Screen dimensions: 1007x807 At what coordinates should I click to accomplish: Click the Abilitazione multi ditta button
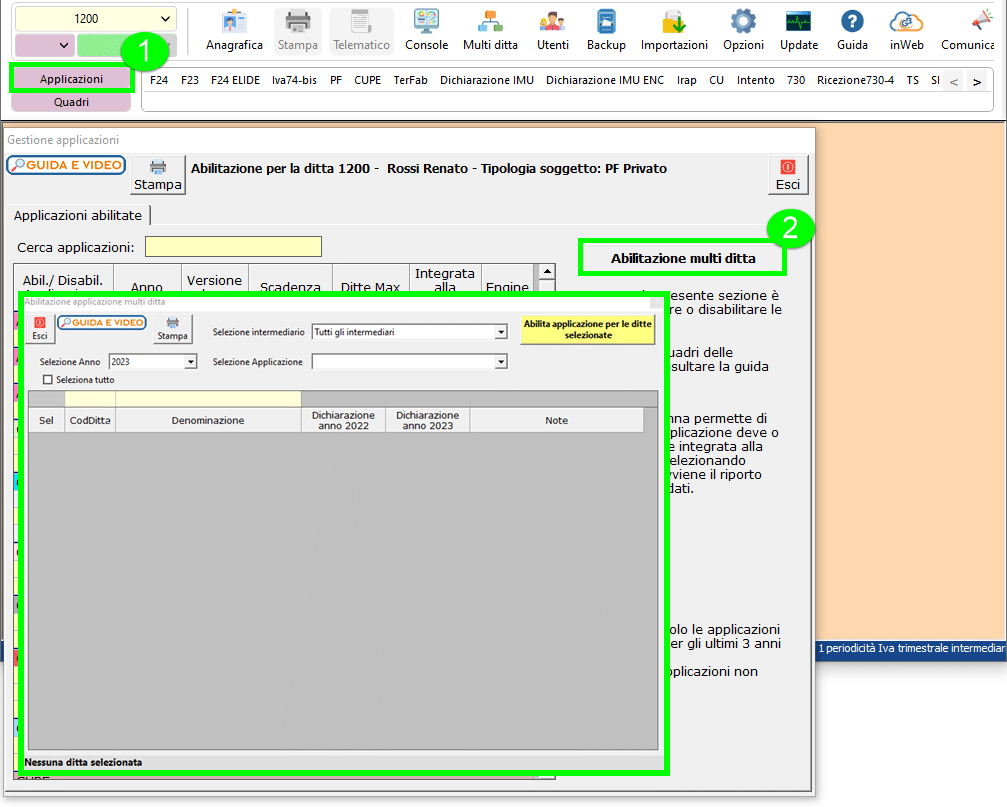point(682,258)
